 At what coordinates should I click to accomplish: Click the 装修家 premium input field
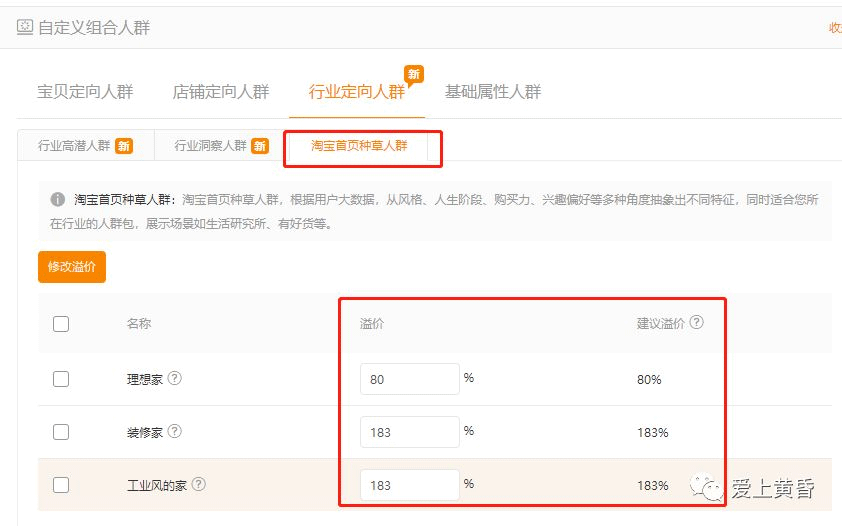[x=409, y=433]
